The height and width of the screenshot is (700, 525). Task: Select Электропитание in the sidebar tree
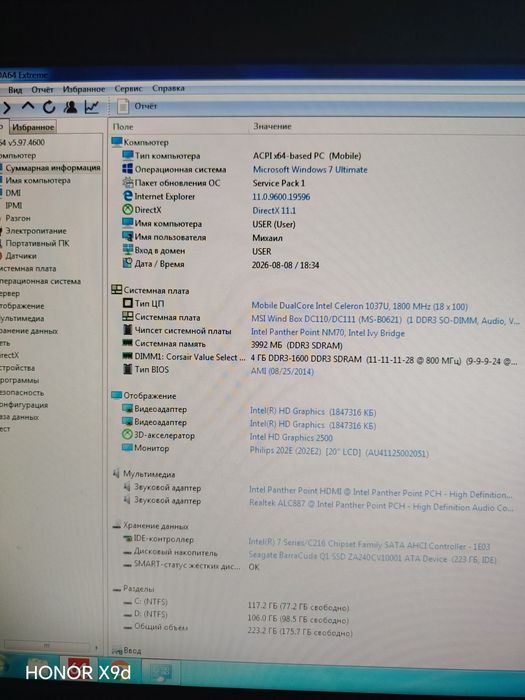coord(36,231)
